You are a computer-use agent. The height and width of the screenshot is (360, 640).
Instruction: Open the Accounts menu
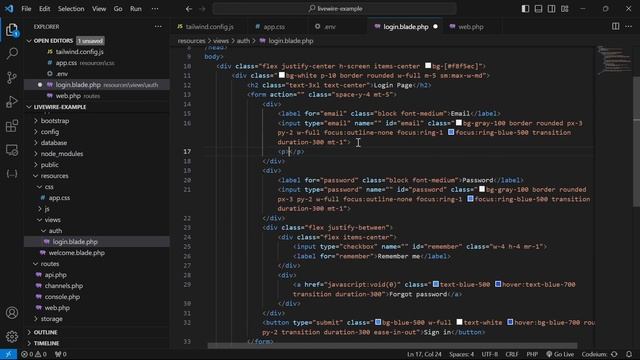(x=12, y=313)
